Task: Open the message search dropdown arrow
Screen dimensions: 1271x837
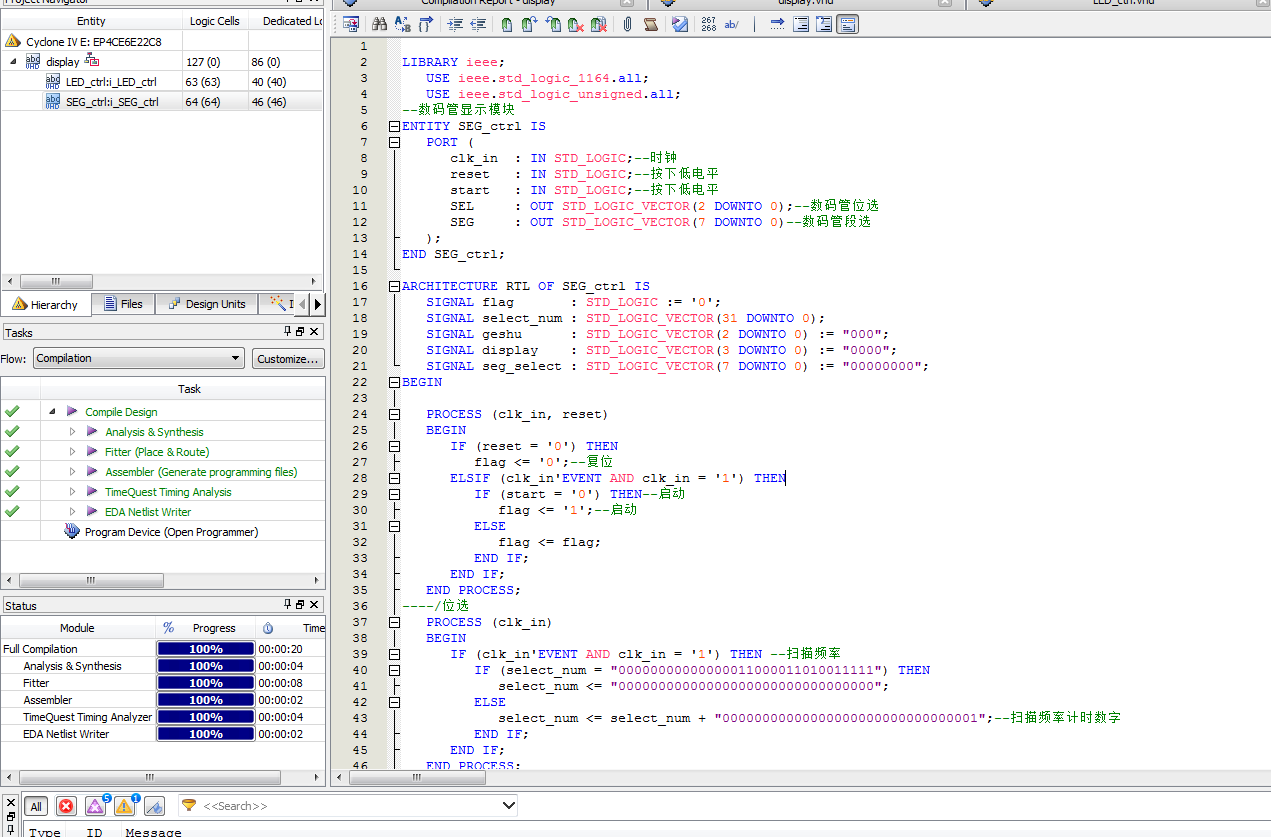Action: click(x=508, y=805)
